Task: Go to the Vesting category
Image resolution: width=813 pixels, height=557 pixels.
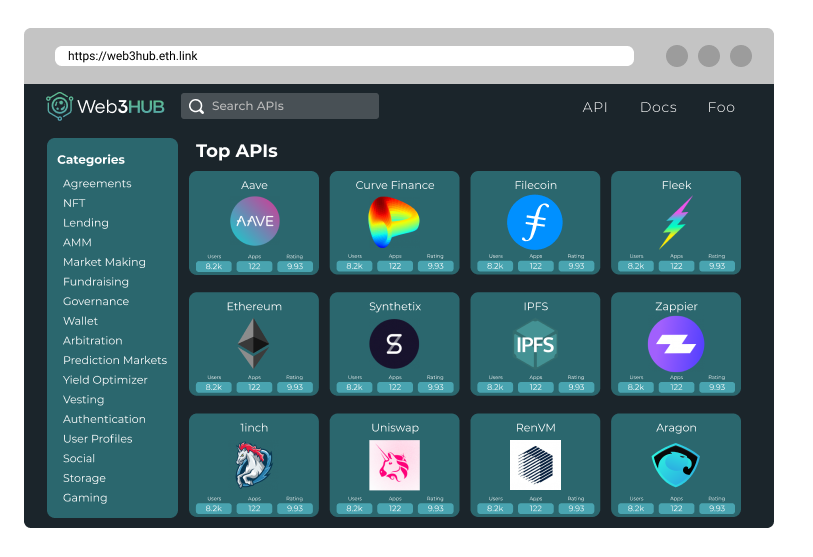Action: 83,400
